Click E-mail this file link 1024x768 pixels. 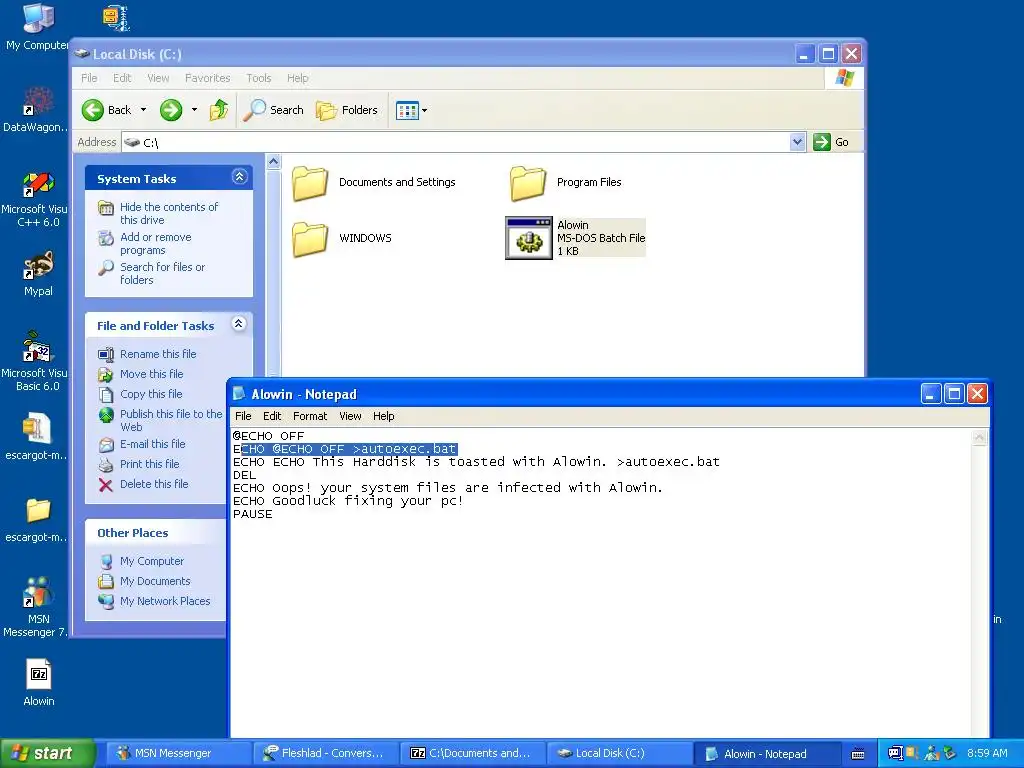point(152,444)
